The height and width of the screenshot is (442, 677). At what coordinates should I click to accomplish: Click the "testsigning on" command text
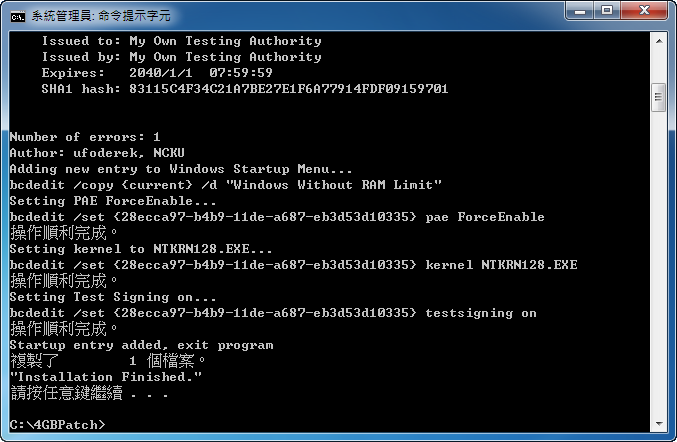pyautogui.click(x=481, y=313)
